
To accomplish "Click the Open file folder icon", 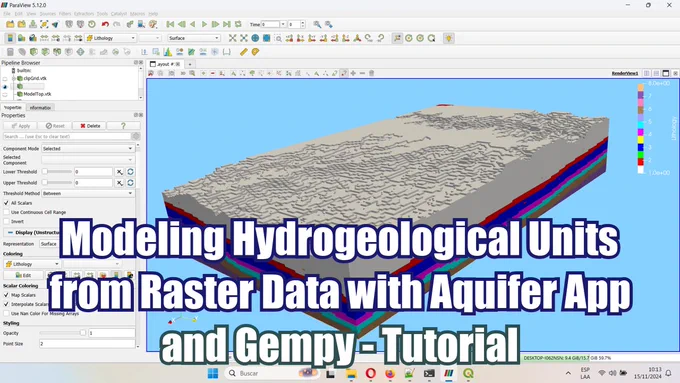I will point(10,24).
